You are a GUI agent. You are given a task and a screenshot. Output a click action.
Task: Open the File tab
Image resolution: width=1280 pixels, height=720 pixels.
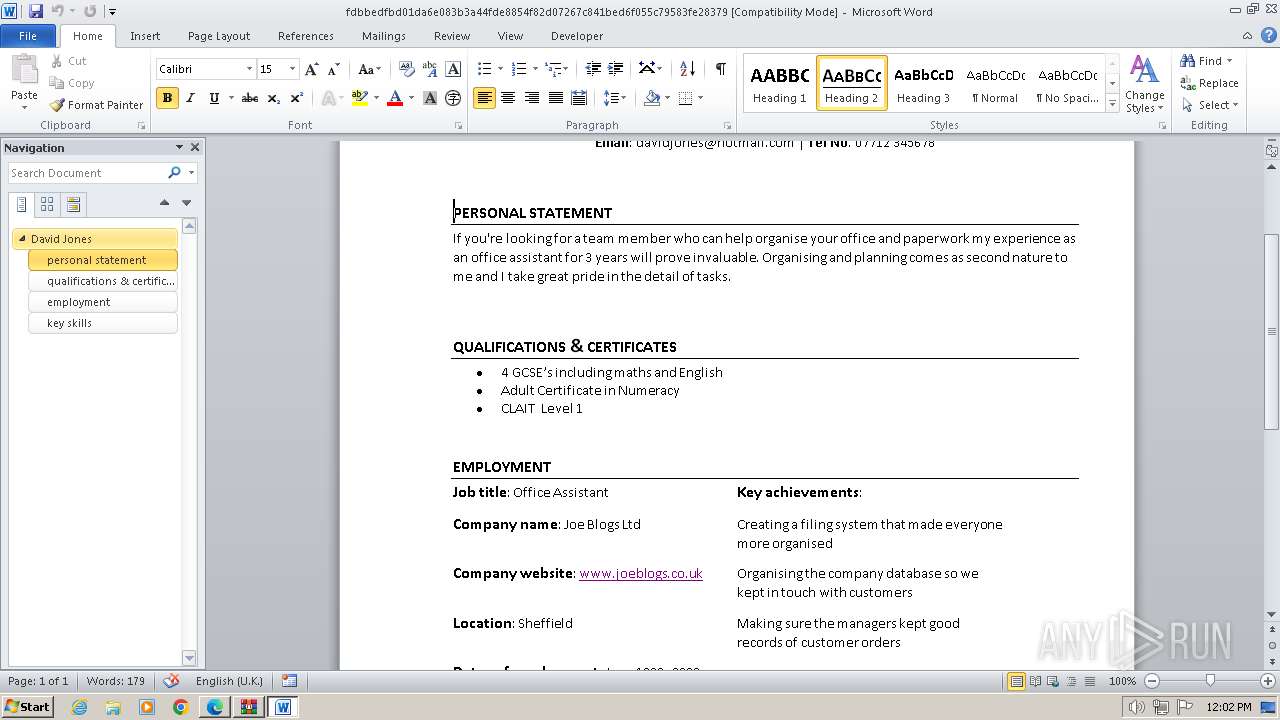click(x=28, y=36)
